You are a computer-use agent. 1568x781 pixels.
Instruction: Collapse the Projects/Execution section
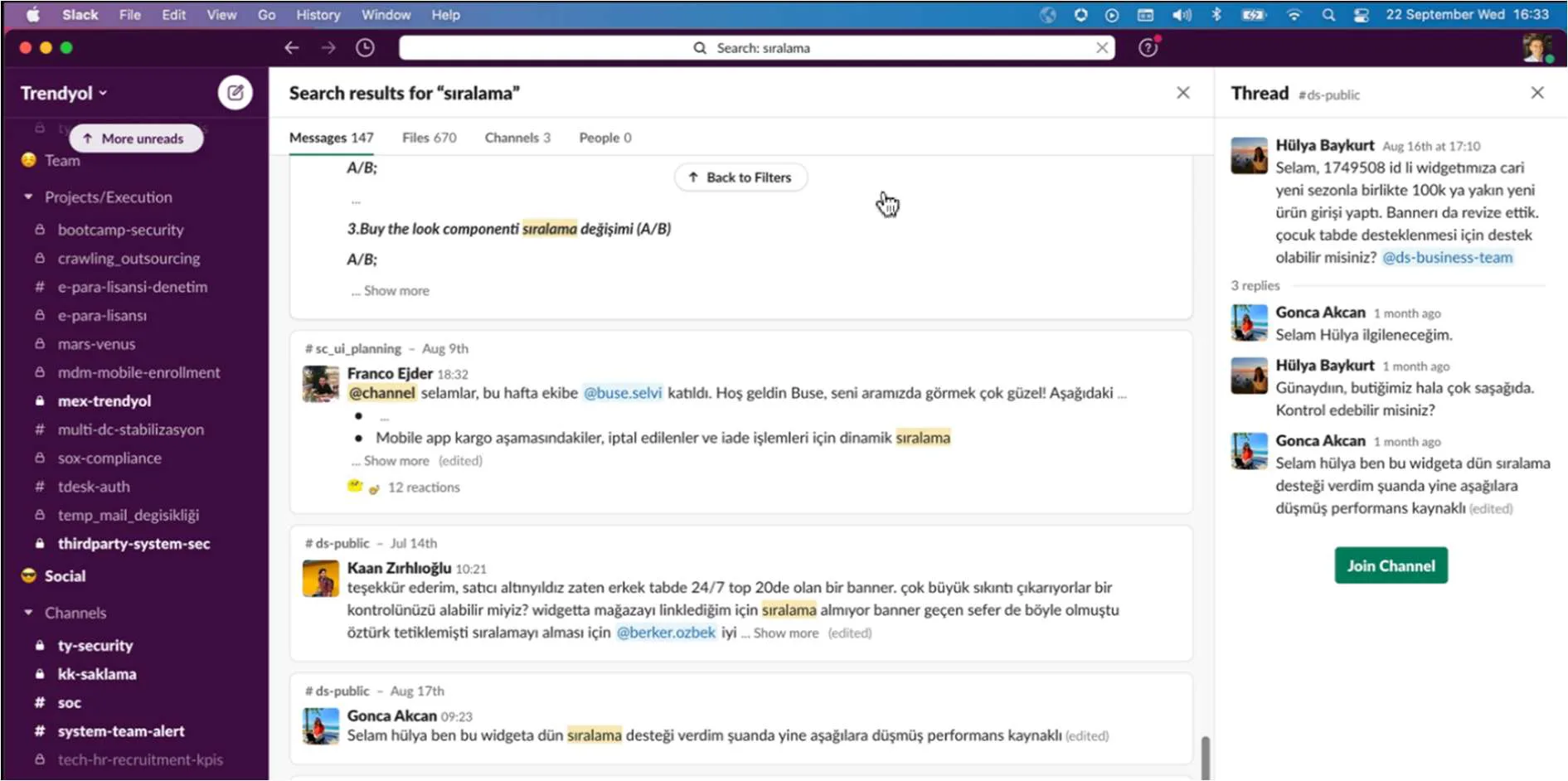click(x=28, y=197)
